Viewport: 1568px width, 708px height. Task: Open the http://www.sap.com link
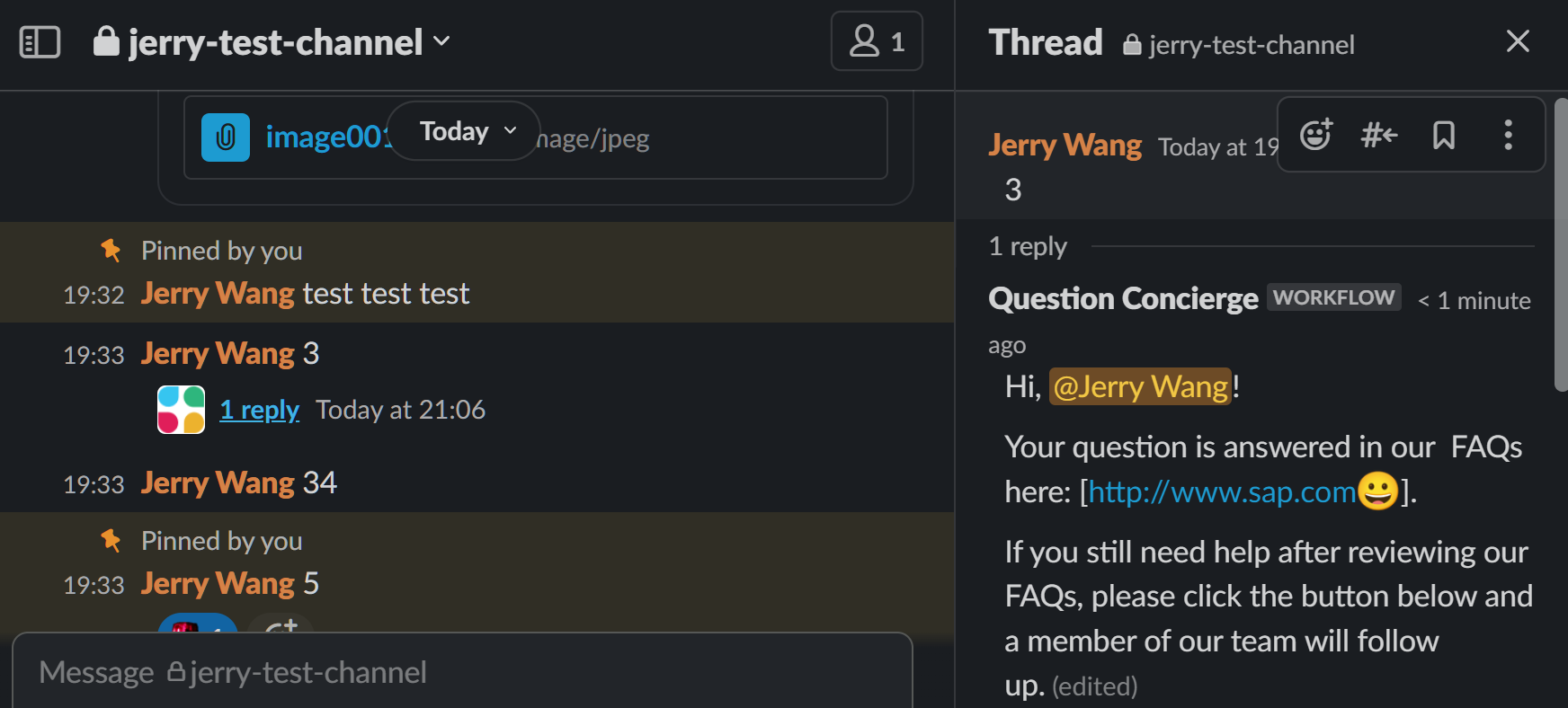coord(1222,491)
